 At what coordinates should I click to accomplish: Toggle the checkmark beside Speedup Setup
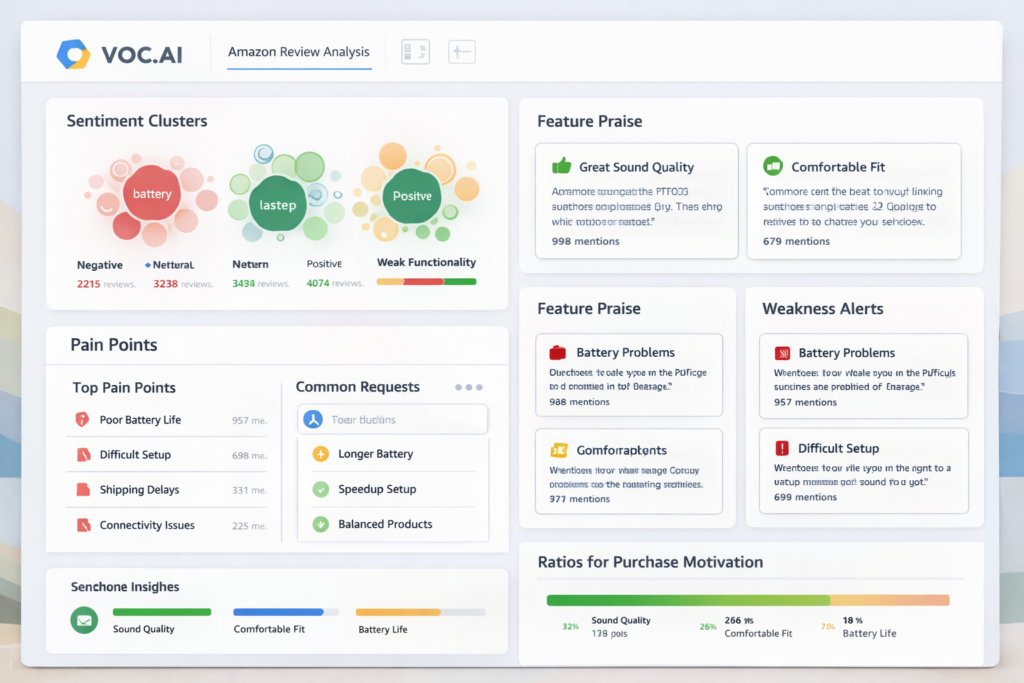(x=319, y=489)
